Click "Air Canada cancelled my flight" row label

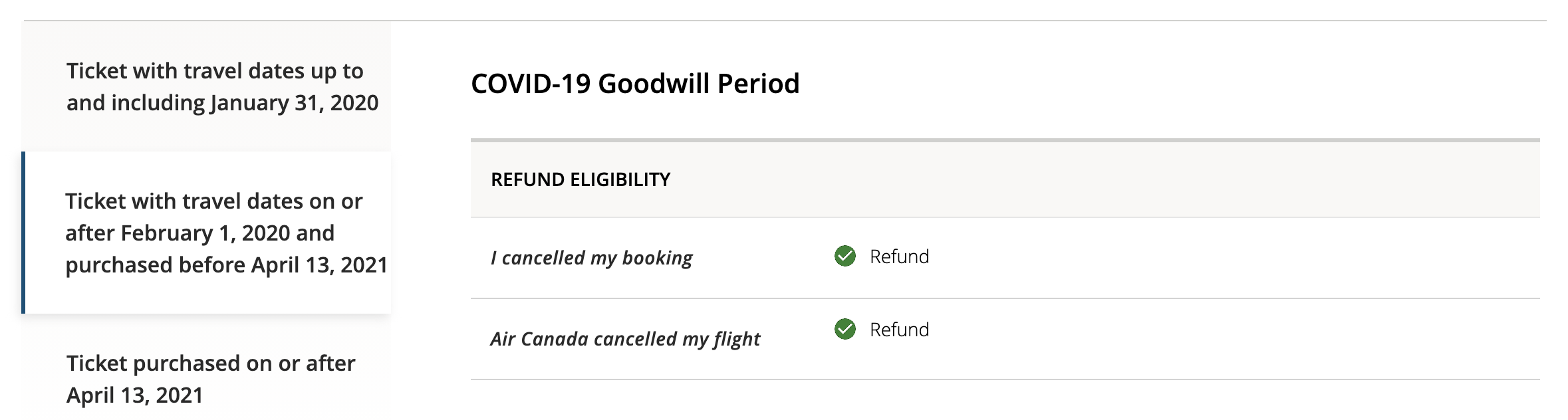pos(625,339)
